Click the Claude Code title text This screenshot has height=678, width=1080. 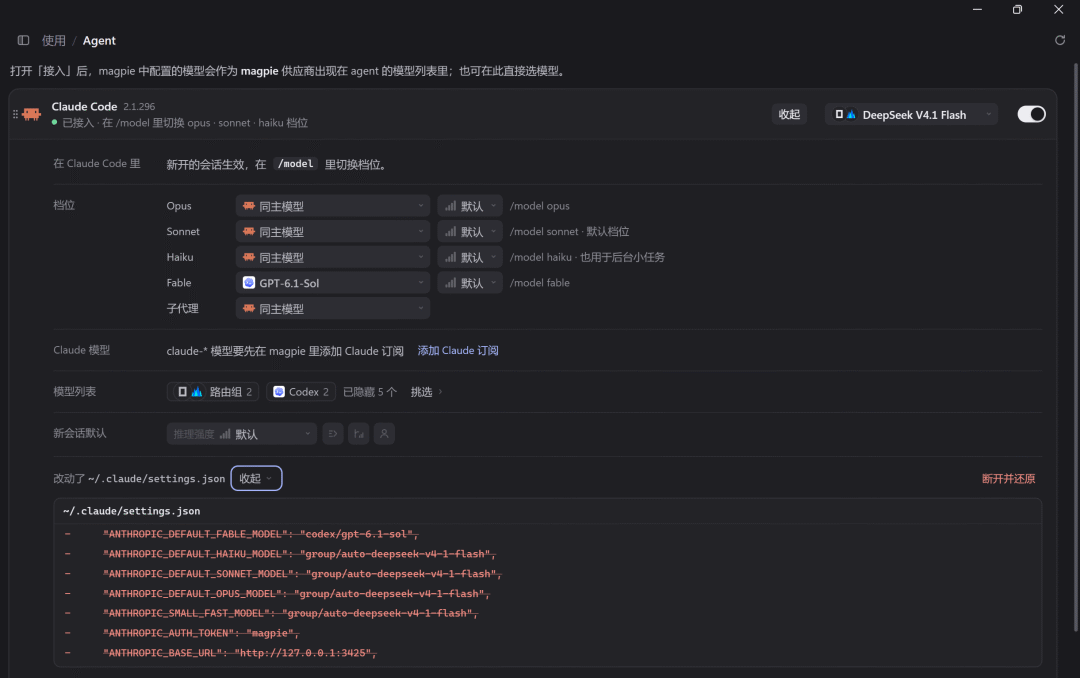tap(84, 107)
